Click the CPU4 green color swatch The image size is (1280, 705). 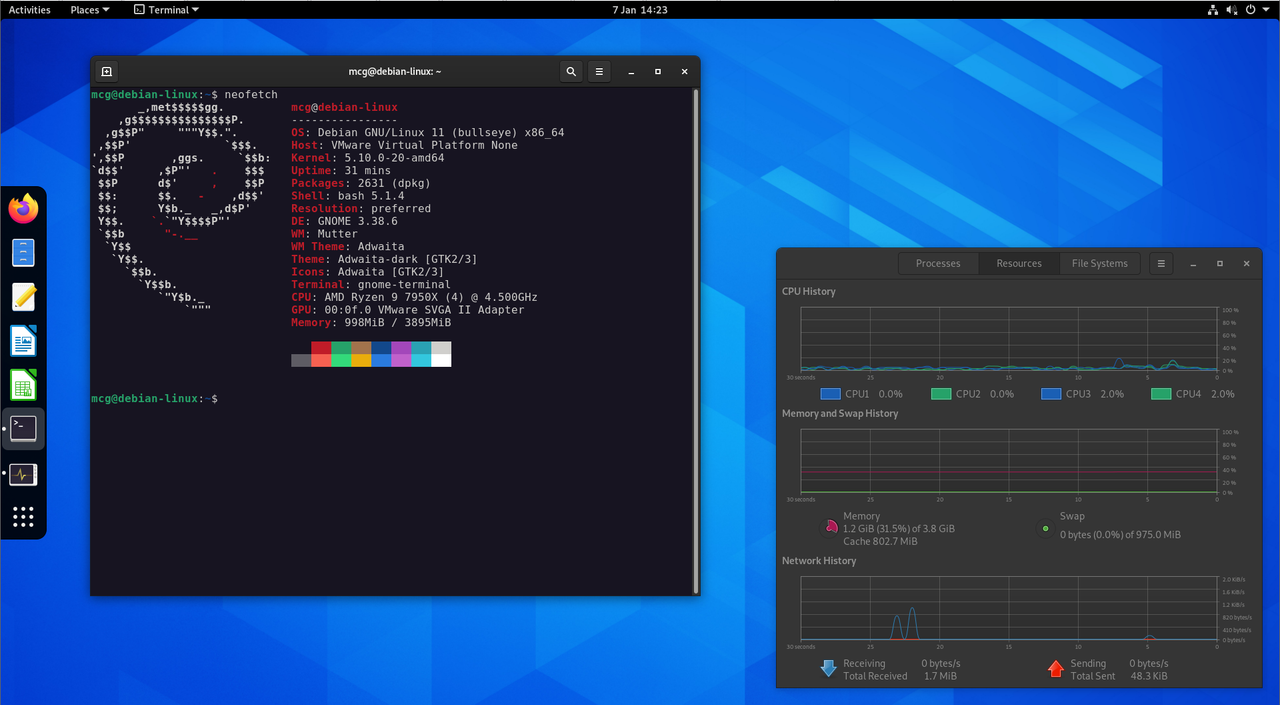point(1160,394)
